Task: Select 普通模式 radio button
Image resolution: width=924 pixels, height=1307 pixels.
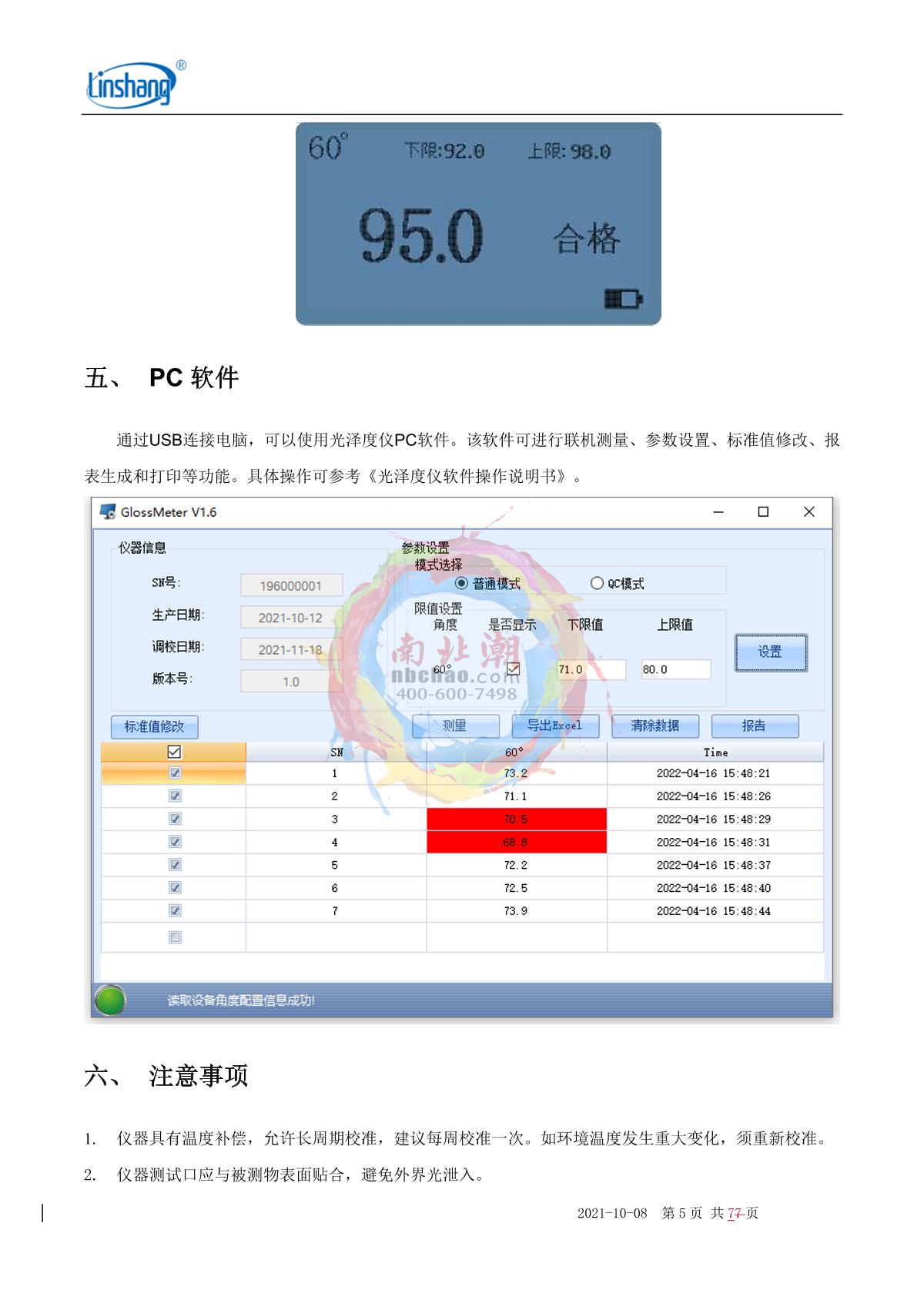Action: coord(461,584)
